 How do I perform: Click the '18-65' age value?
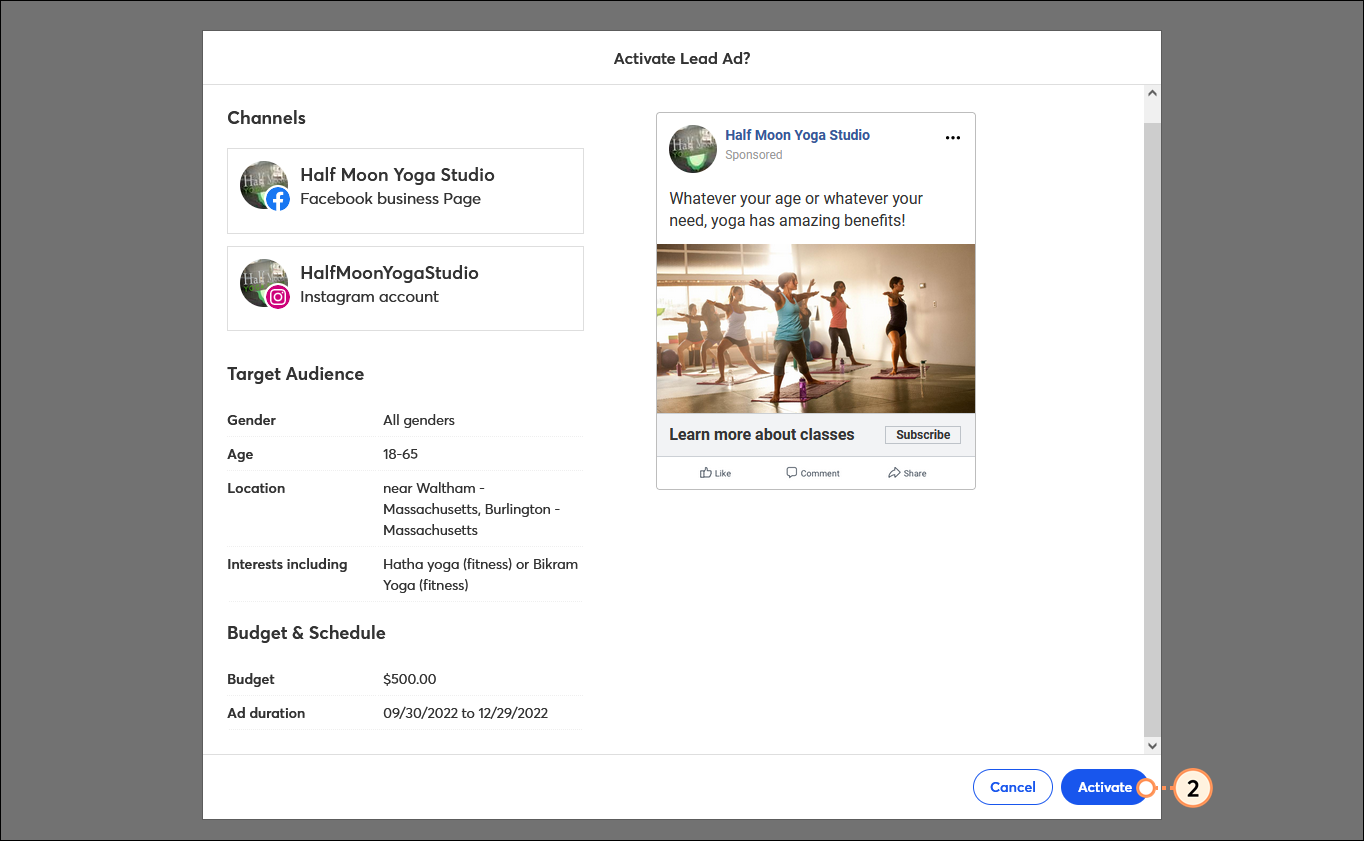point(400,454)
